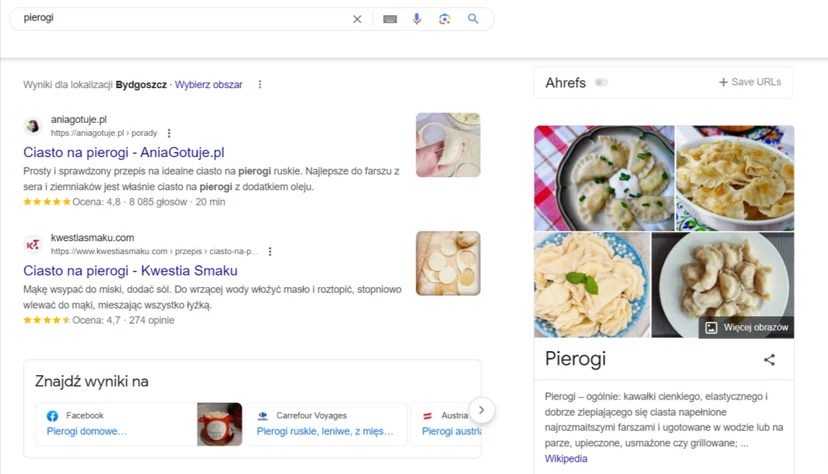Show the next 'Znajdź wyniki na' cards

[481, 410]
